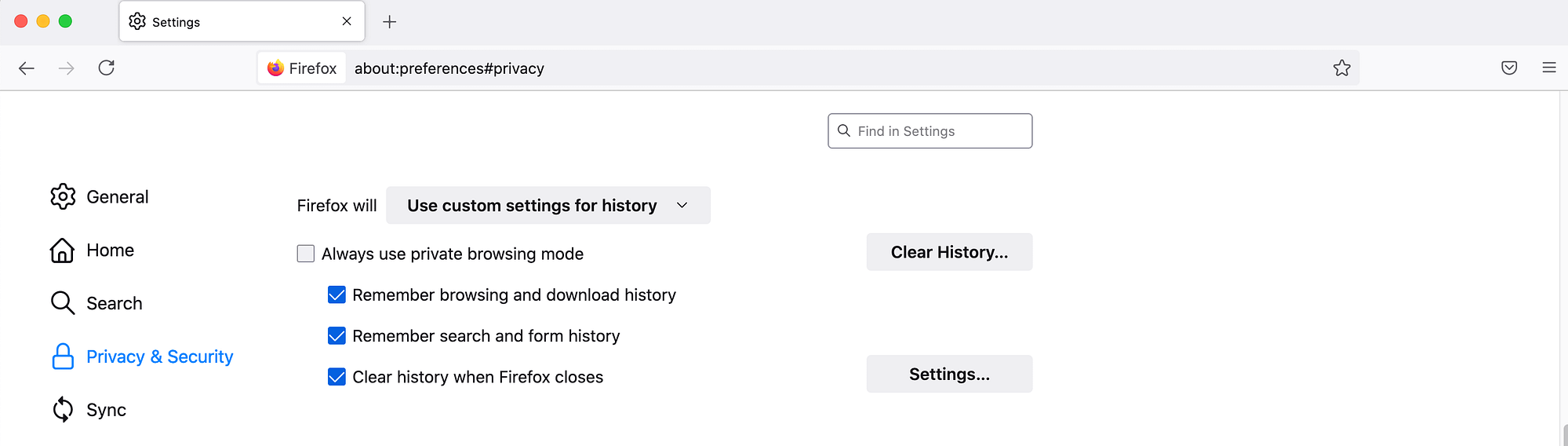
Task: Click the macOS green fullscreen window button
Action: 65,21
